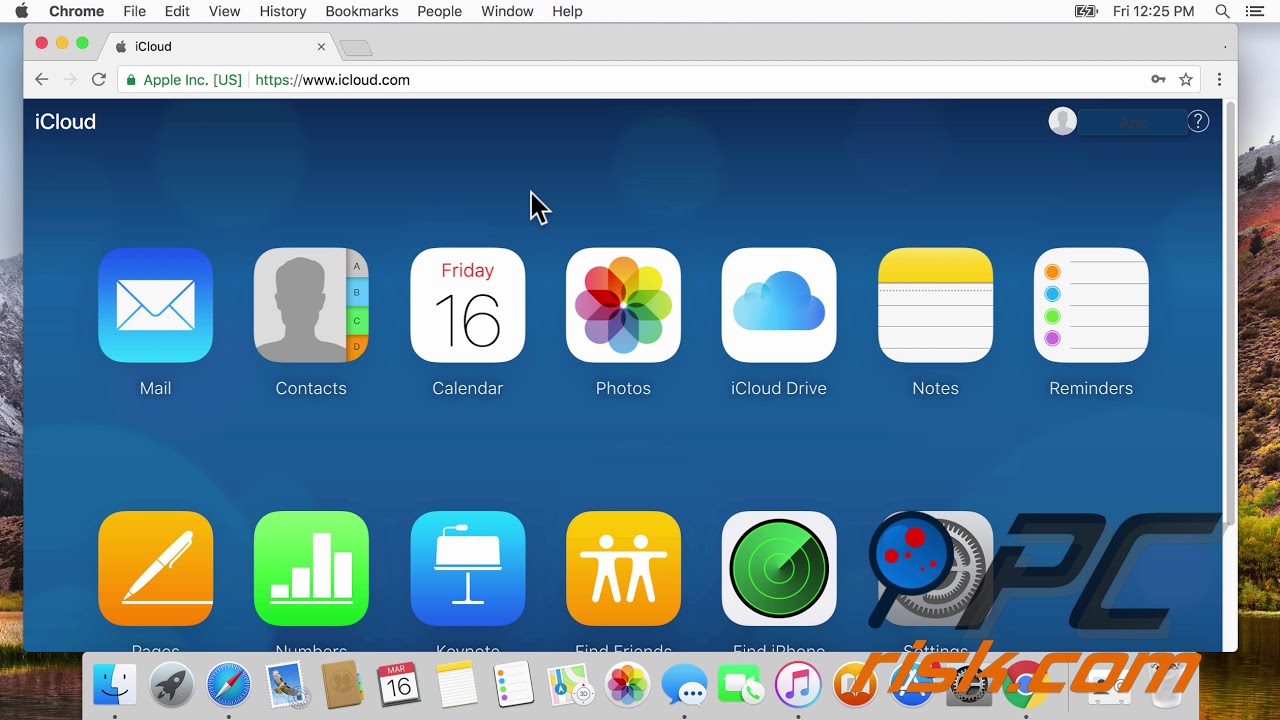Open the History menu
Image resolution: width=1280 pixels, height=720 pixels.
[x=283, y=11]
